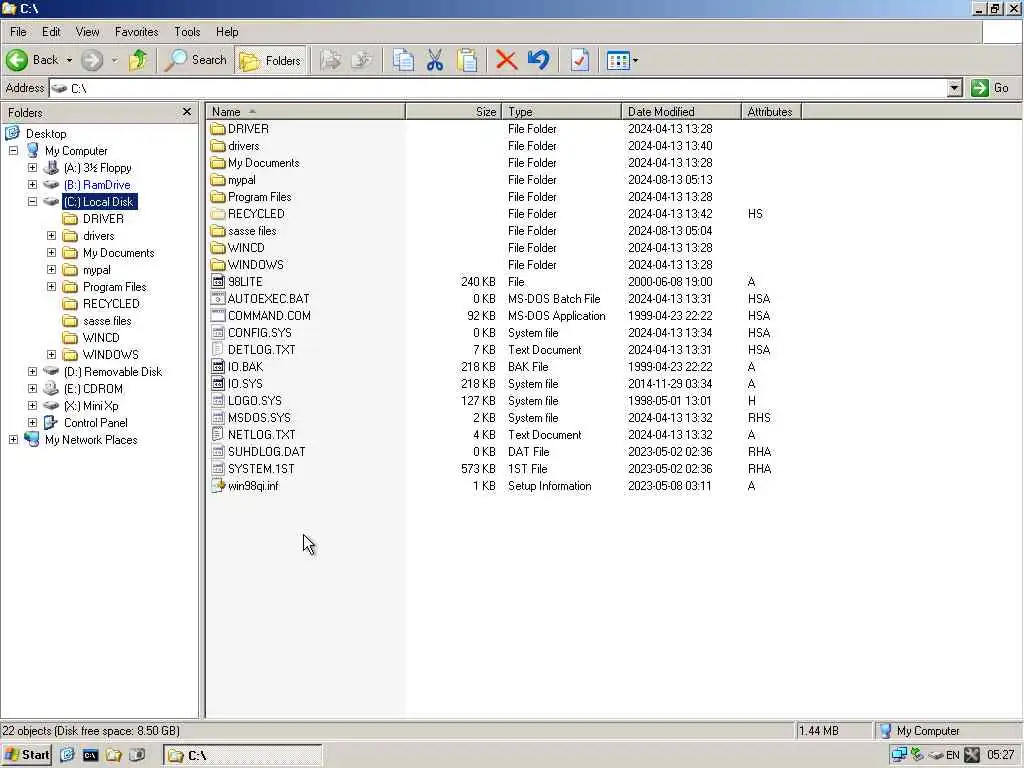This screenshot has height=768, width=1024.
Task: Select RECYCLED folder in the tree
Action: tap(110, 304)
